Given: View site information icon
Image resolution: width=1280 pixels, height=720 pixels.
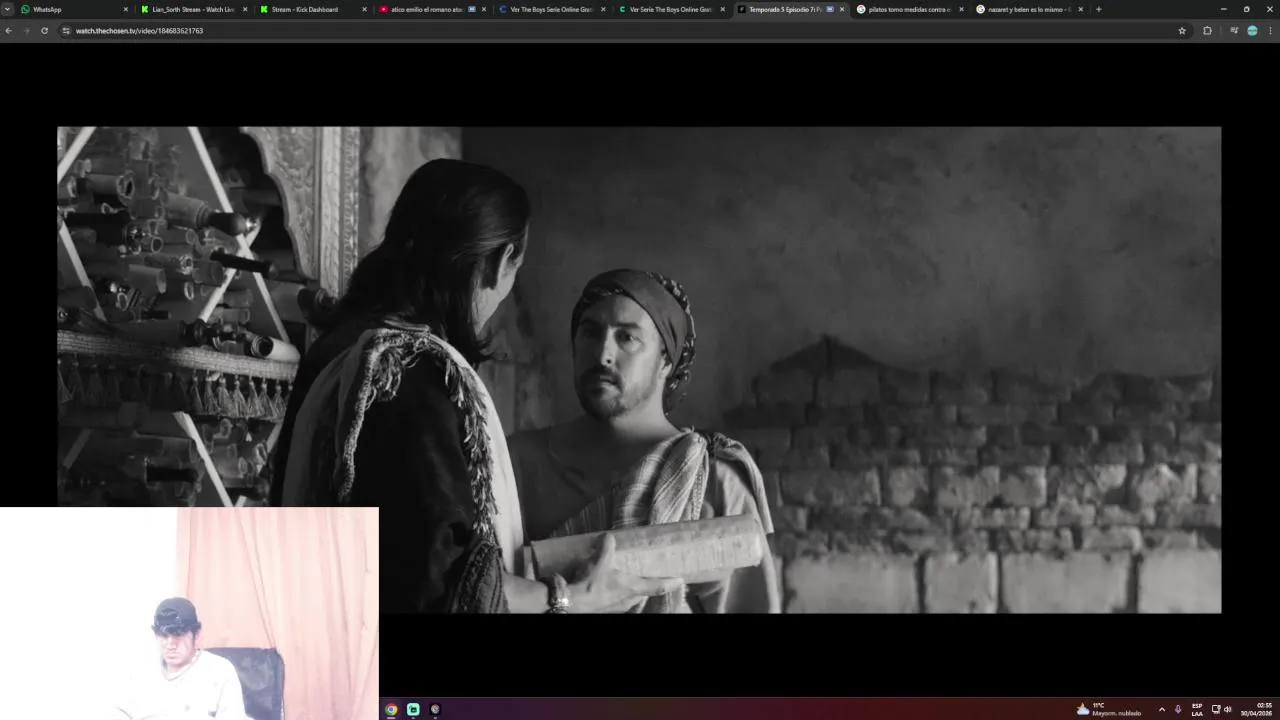Looking at the screenshot, I should (66, 31).
